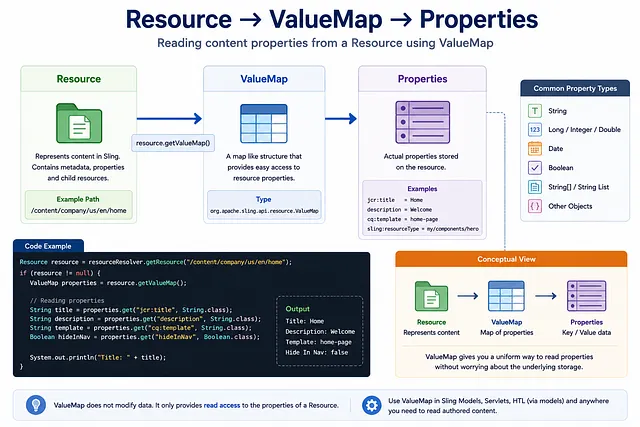Click the String[] / String List document icon
Image resolution: width=640 pixels, height=427 pixels.
tap(535, 187)
